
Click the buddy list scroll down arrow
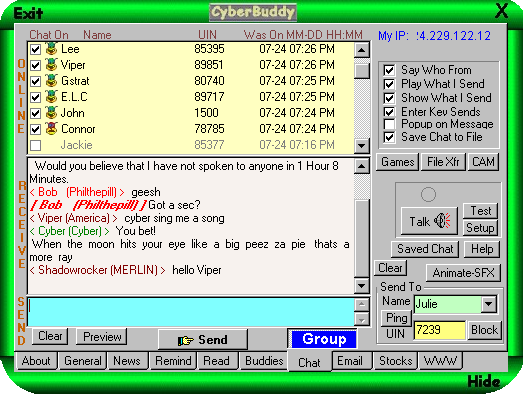[362, 145]
